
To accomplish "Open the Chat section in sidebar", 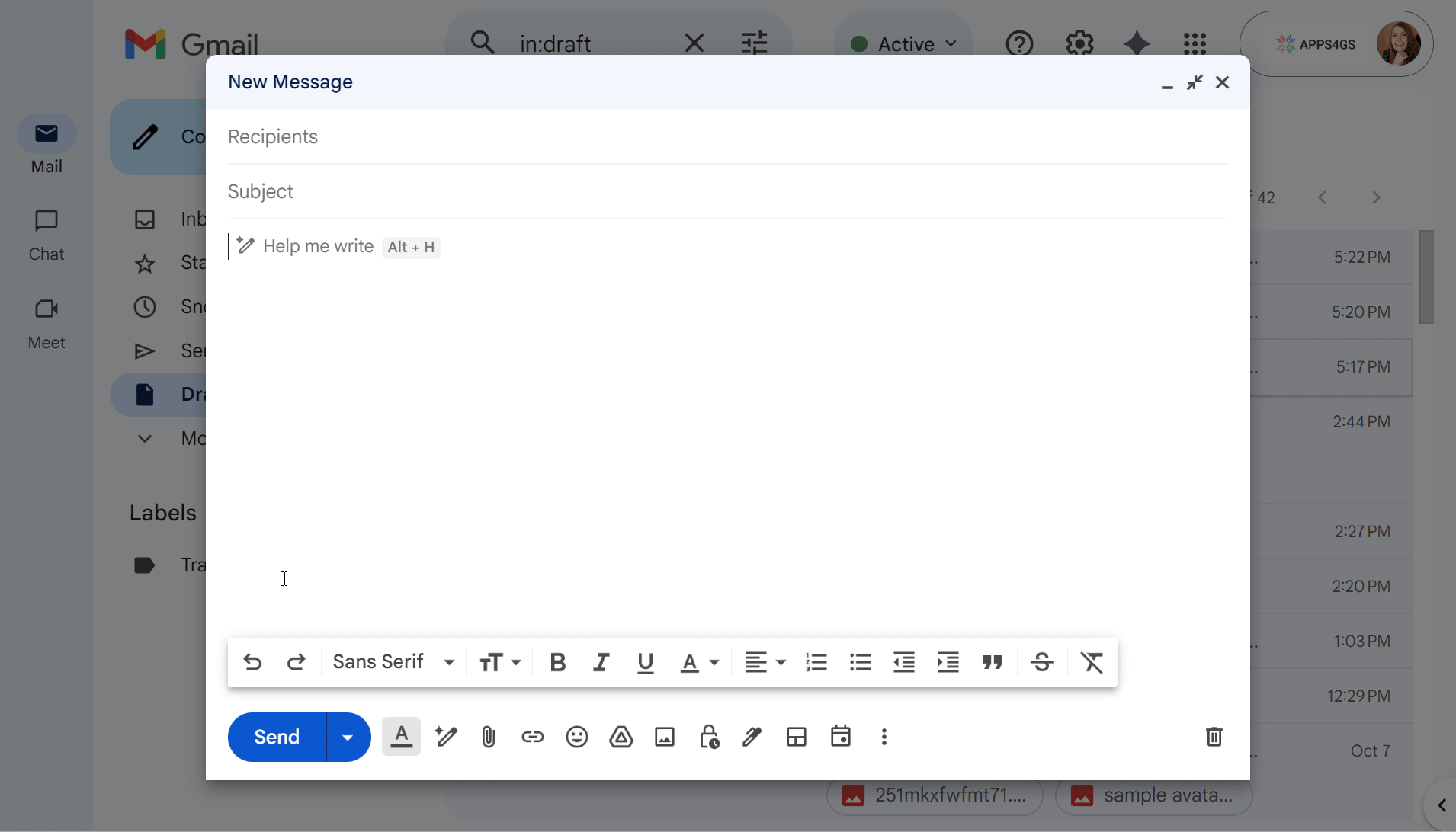I will click(x=47, y=235).
